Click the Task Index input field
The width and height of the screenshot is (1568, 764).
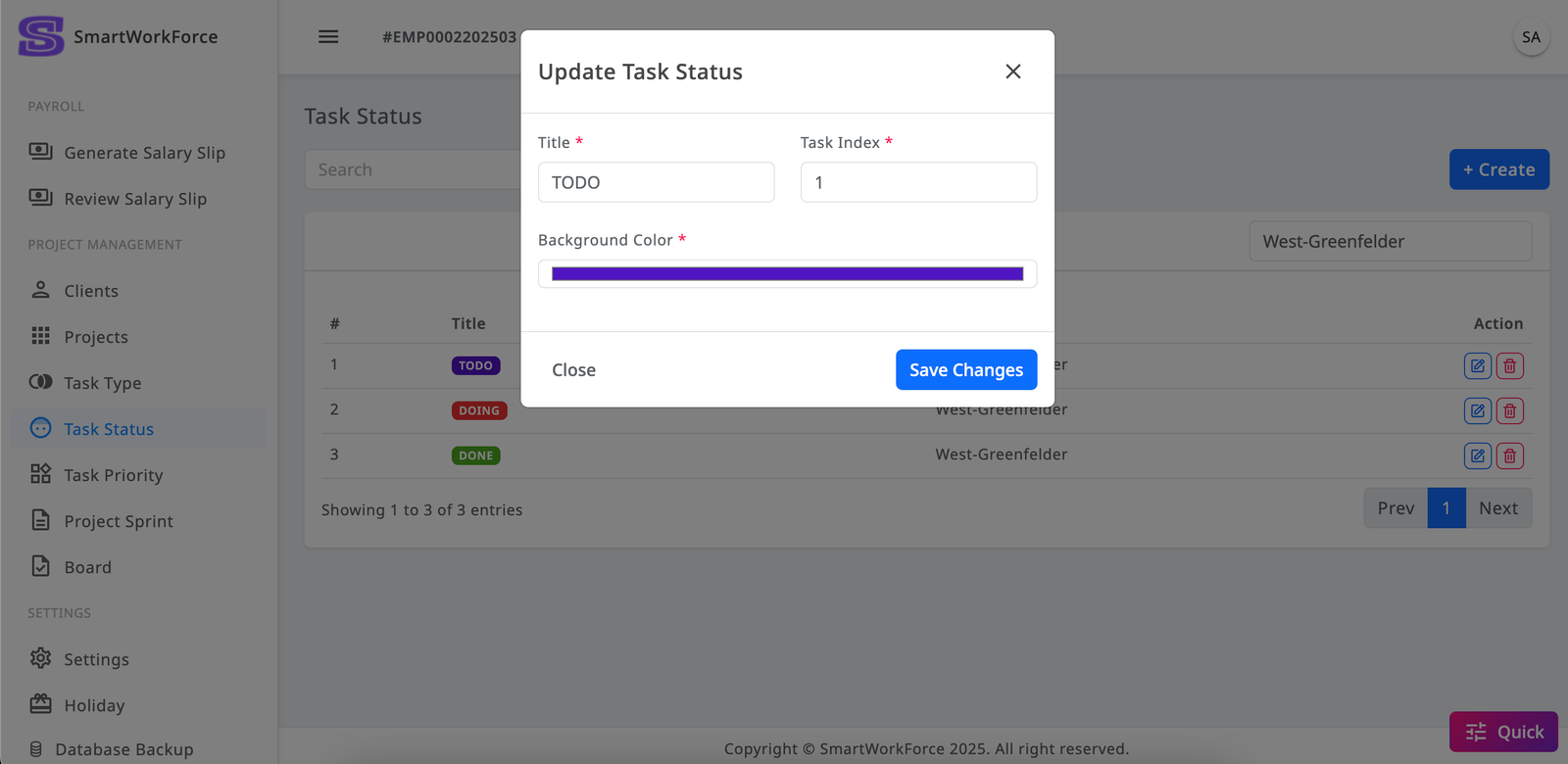[x=918, y=182]
